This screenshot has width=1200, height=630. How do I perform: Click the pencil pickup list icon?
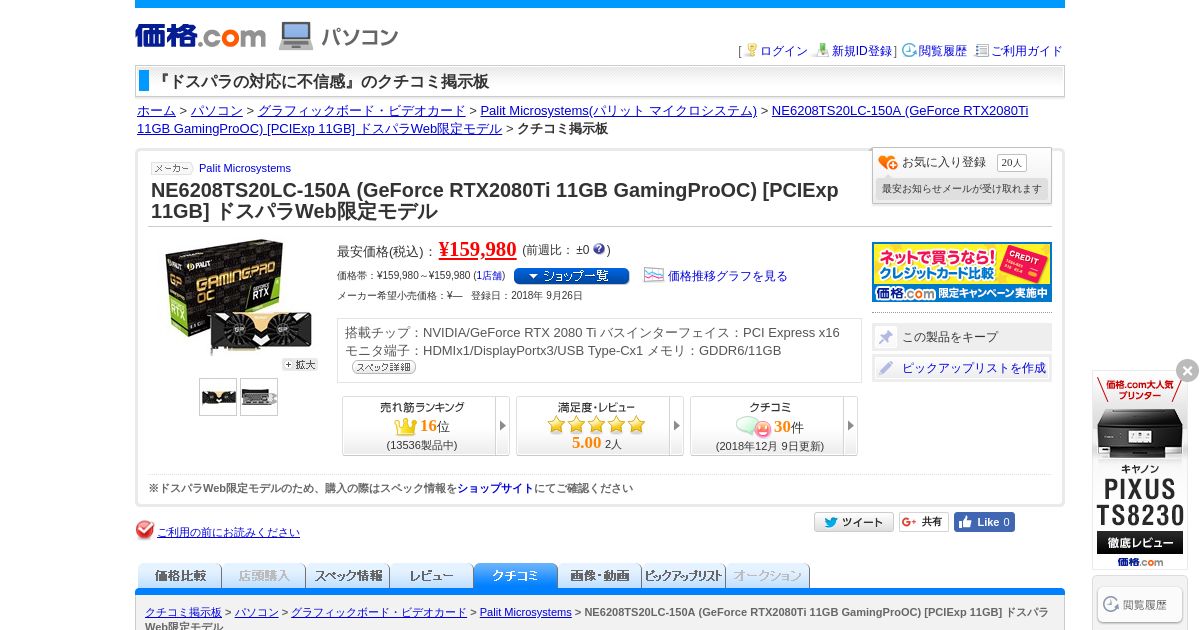(x=886, y=368)
